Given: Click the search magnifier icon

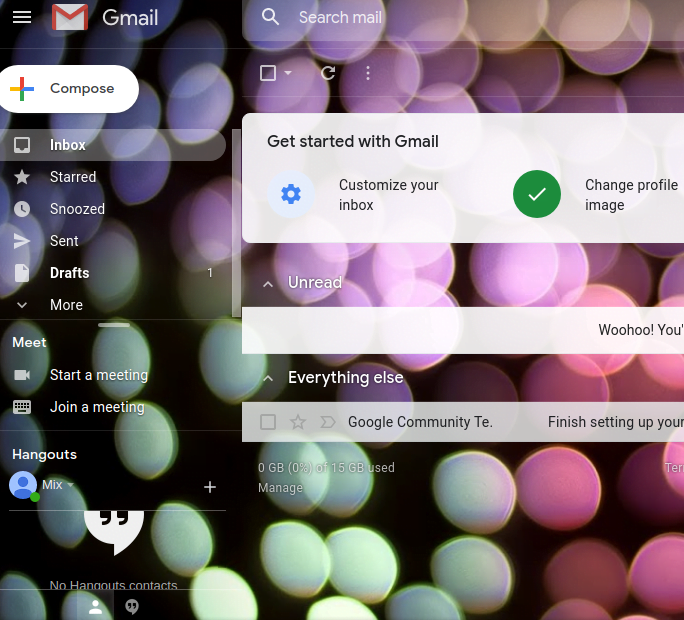Looking at the screenshot, I should coord(270,17).
